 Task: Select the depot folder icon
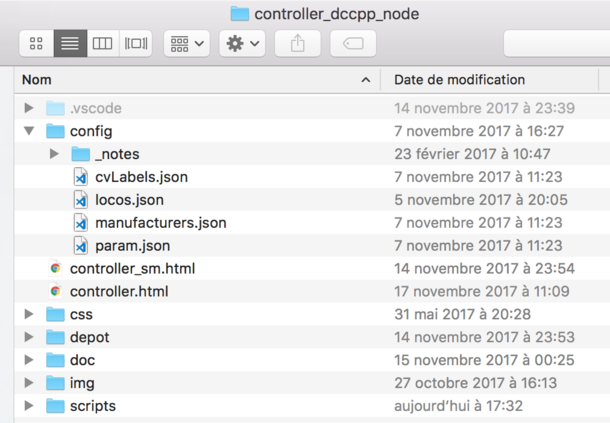pos(55,337)
